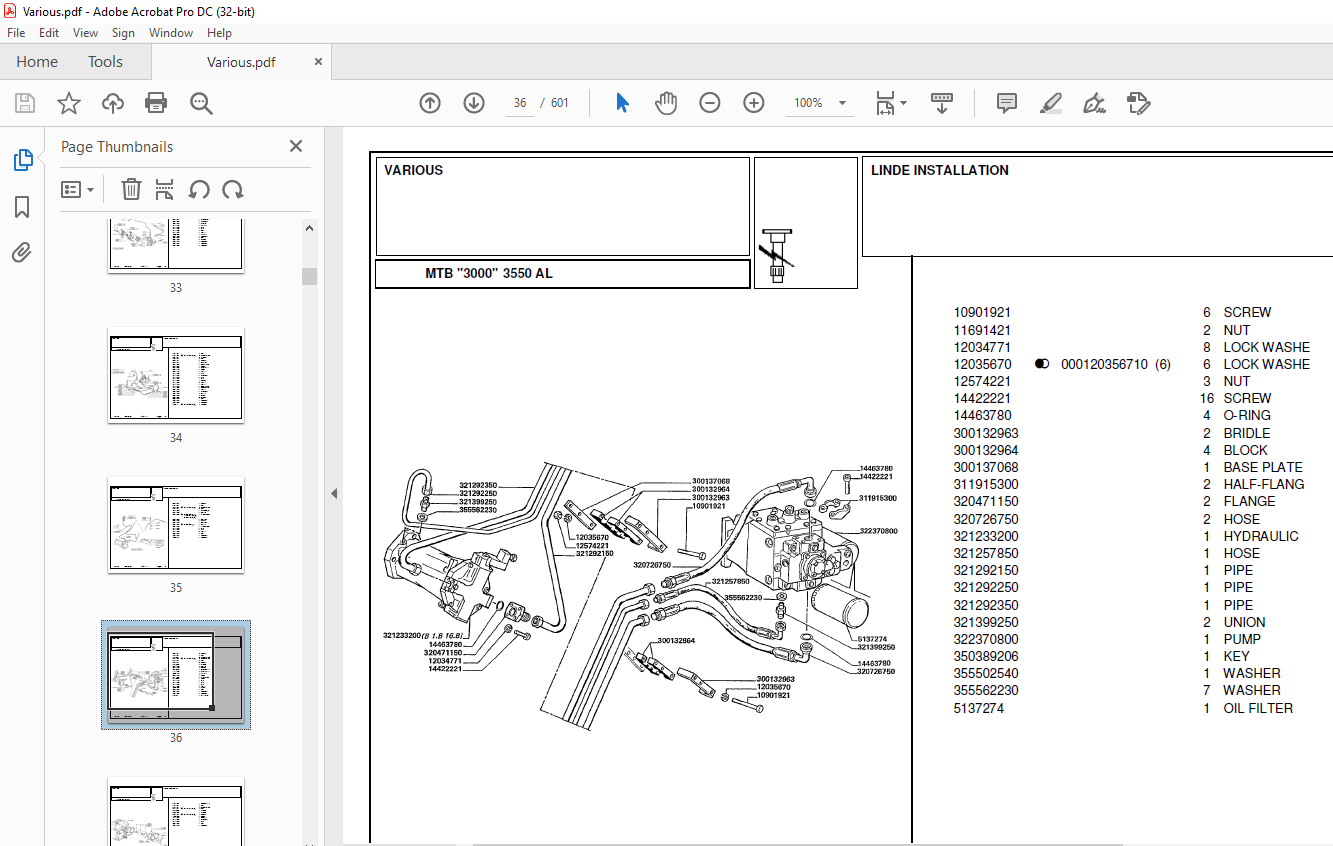
Task: Close the Various.pdf tab
Action: pyautogui.click(x=319, y=61)
